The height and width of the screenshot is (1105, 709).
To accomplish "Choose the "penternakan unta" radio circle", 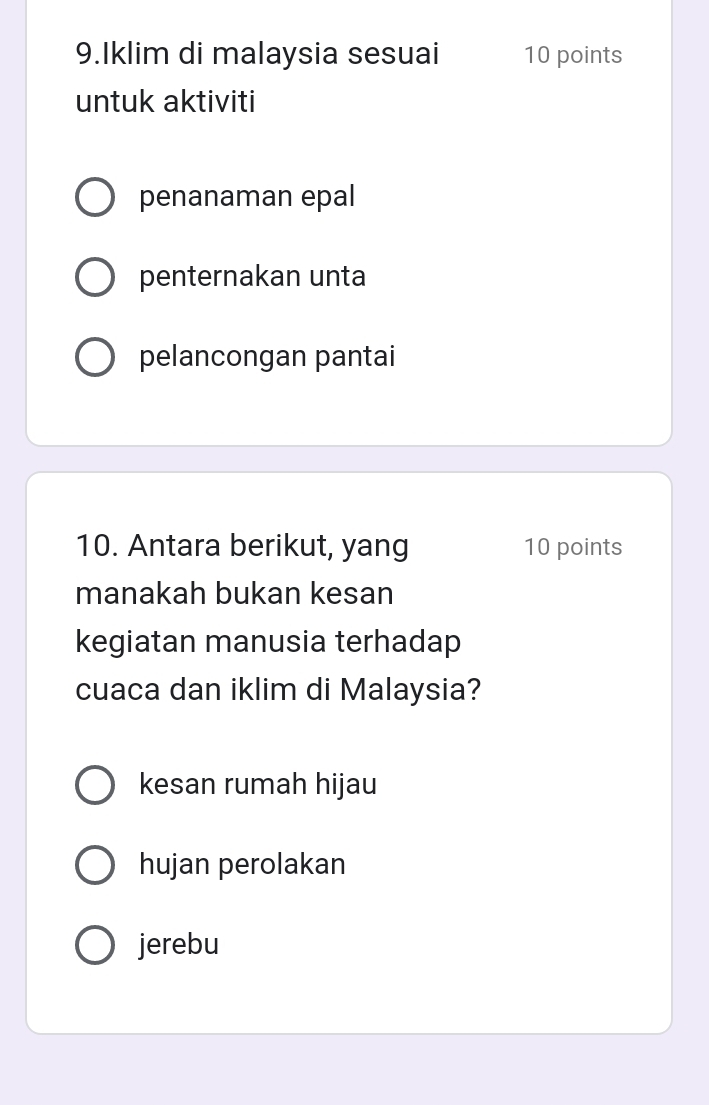I will point(95,278).
